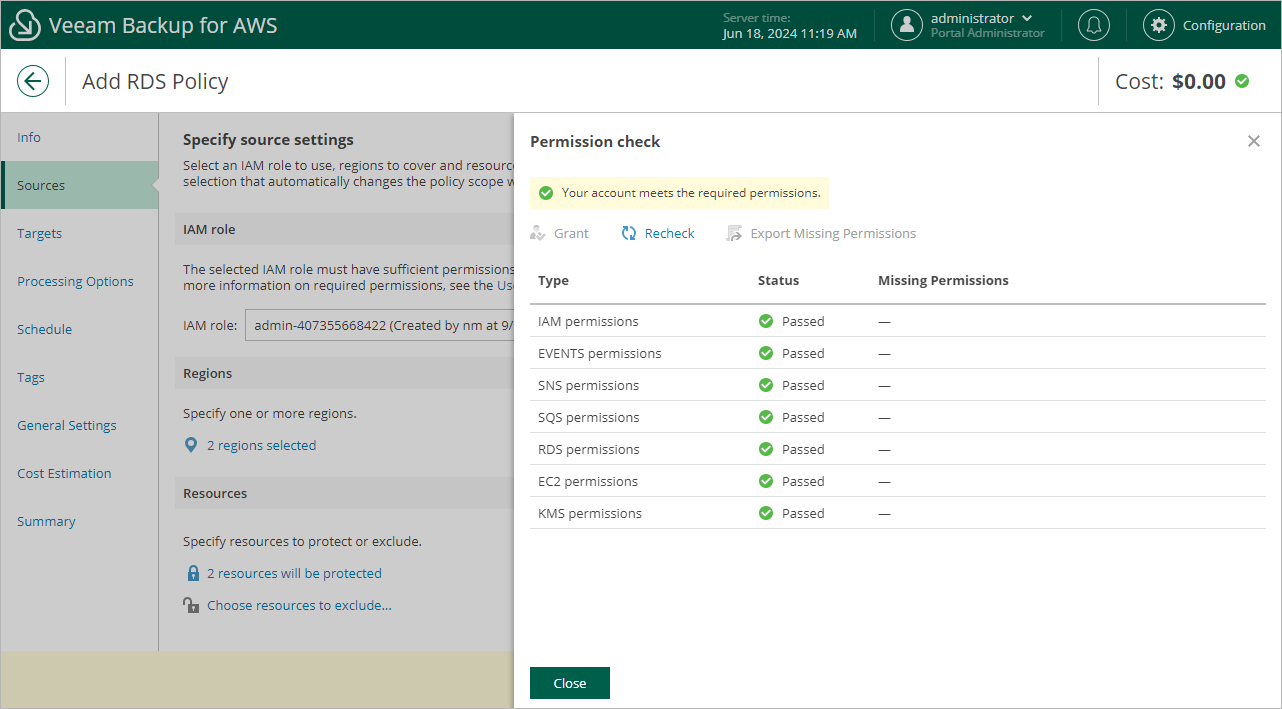Screen dimensions: 1282x709
Task: Click the Recheck link
Action: coord(669,233)
